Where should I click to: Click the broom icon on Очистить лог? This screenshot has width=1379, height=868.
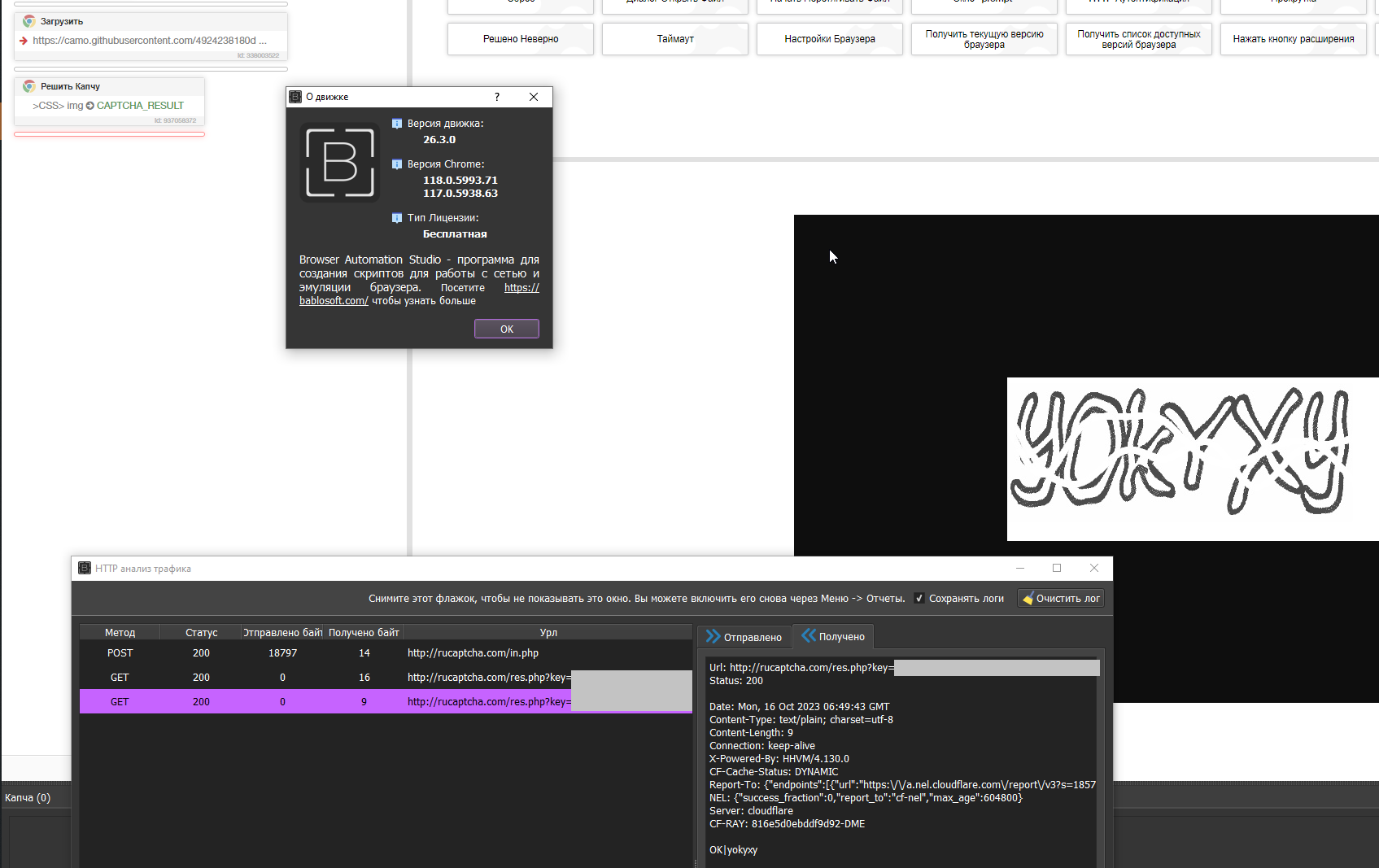[1028, 599]
